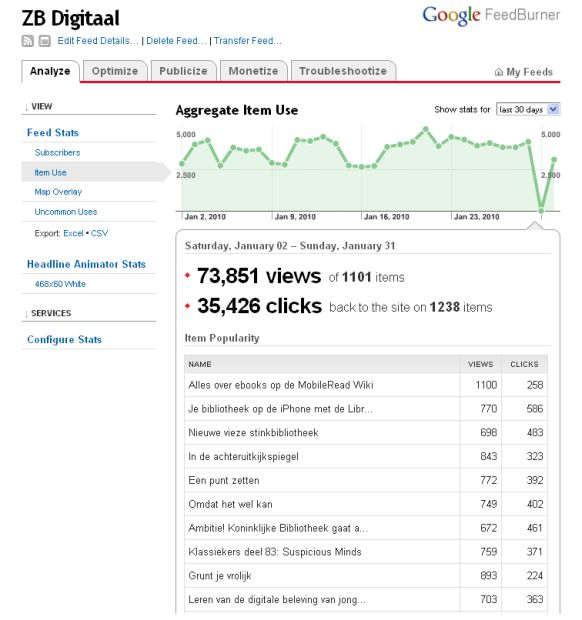The width and height of the screenshot is (582, 620).
Task: Click the gray page icon next to the RSS icon
Action: tap(45, 41)
